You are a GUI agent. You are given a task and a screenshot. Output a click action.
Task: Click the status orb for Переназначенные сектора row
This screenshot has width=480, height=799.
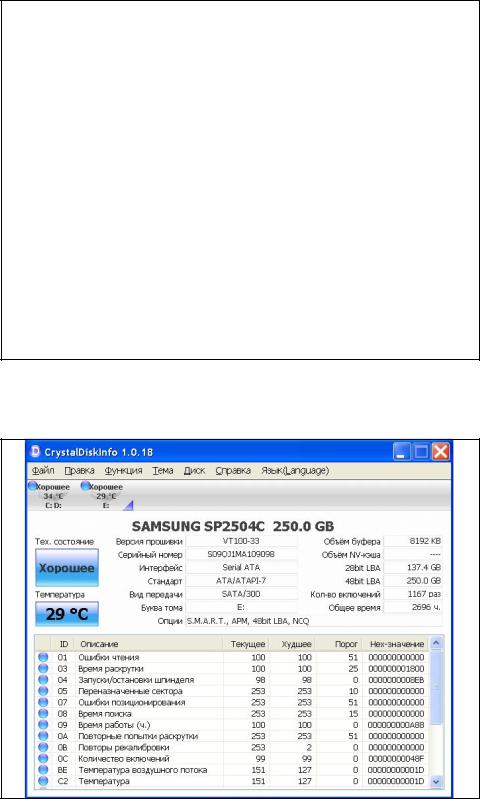(x=43, y=691)
